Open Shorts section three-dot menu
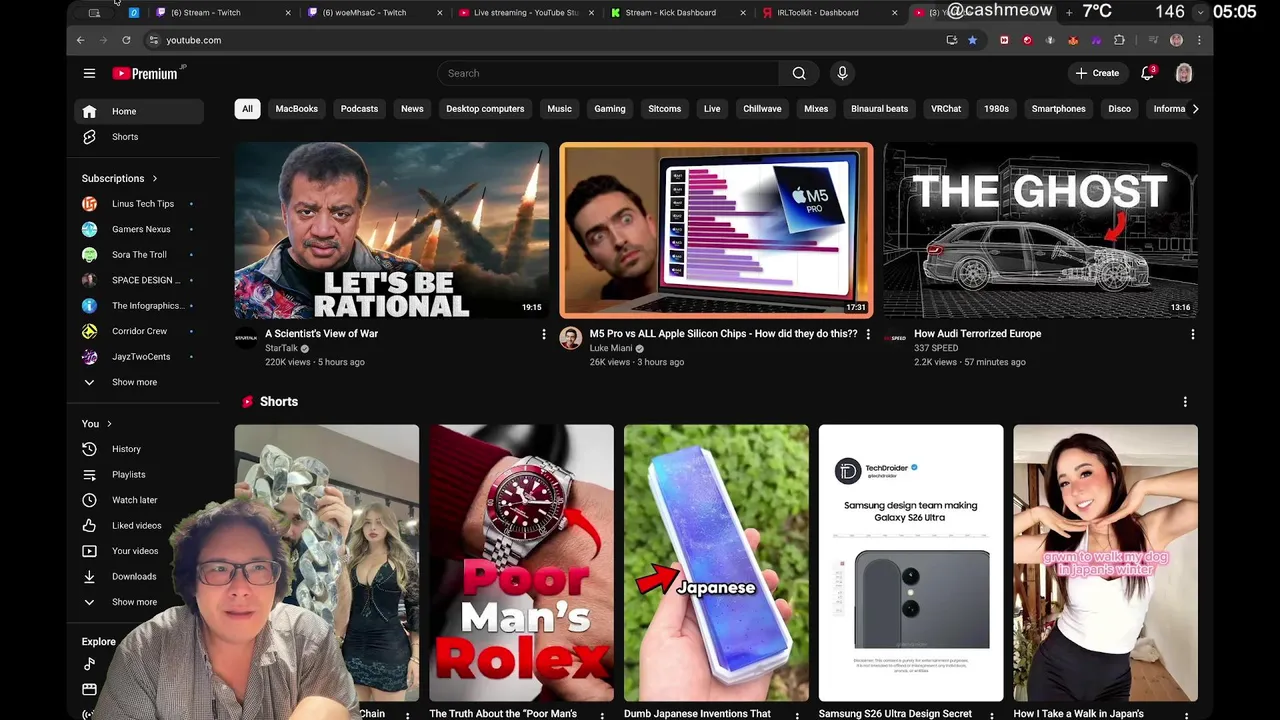The image size is (1280, 720). click(1185, 402)
